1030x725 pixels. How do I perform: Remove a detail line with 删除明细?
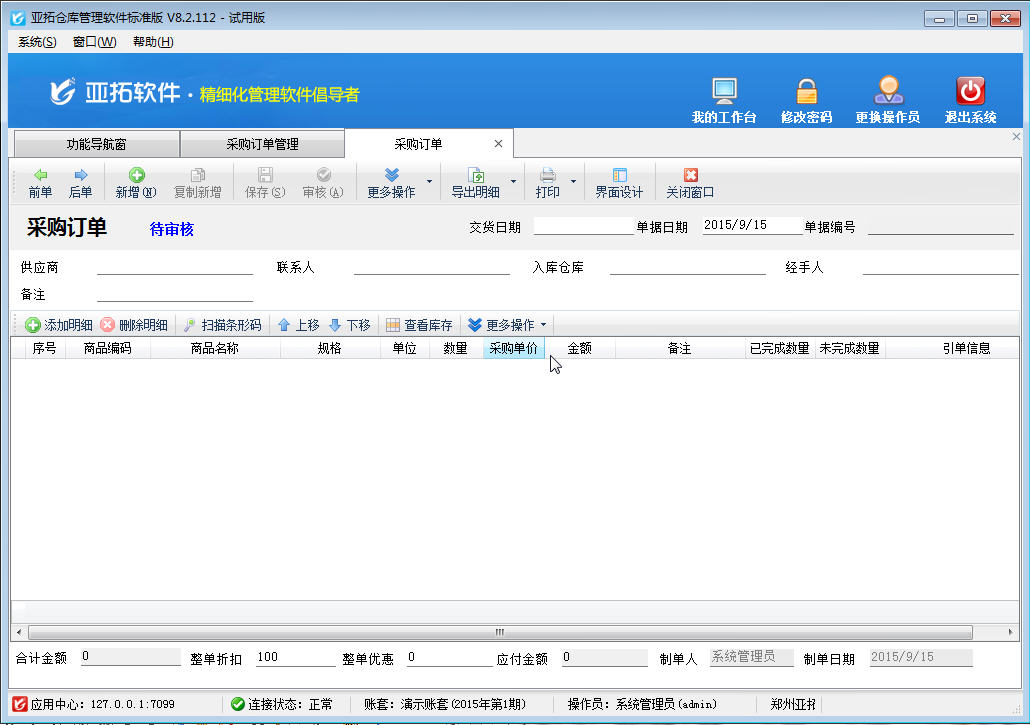134,325
